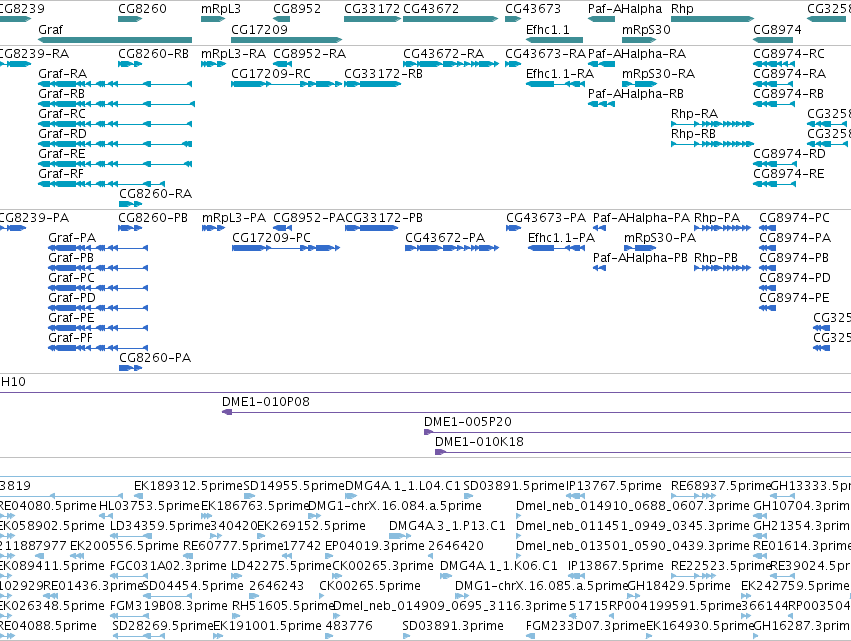The width and height of the screenshot is (851, 641).
Task: Select the Rhp-RB transcript label
Action: 693,134
